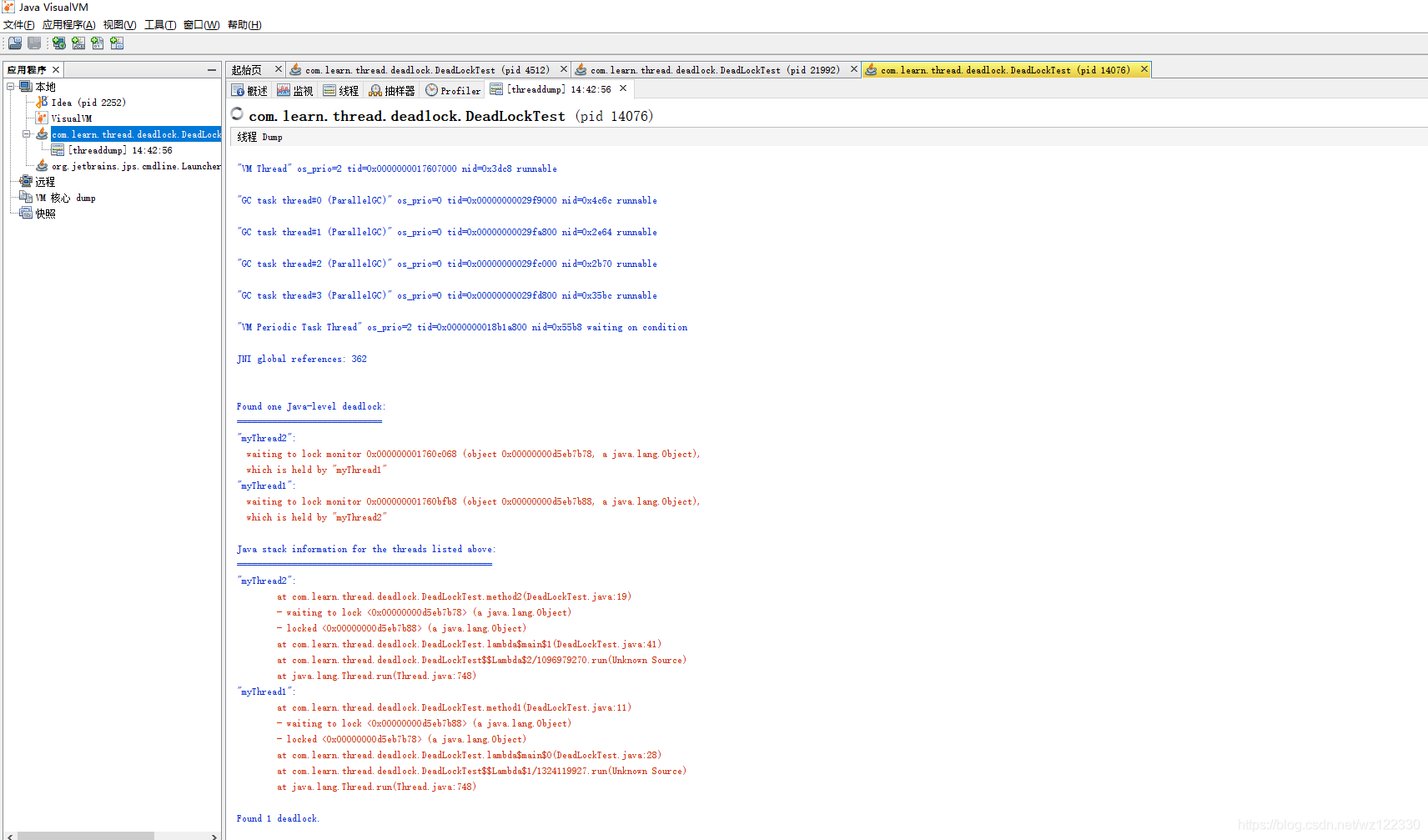
Task: Click the IDEA icon beside Idea (pid 2252)
Action: 42,103
